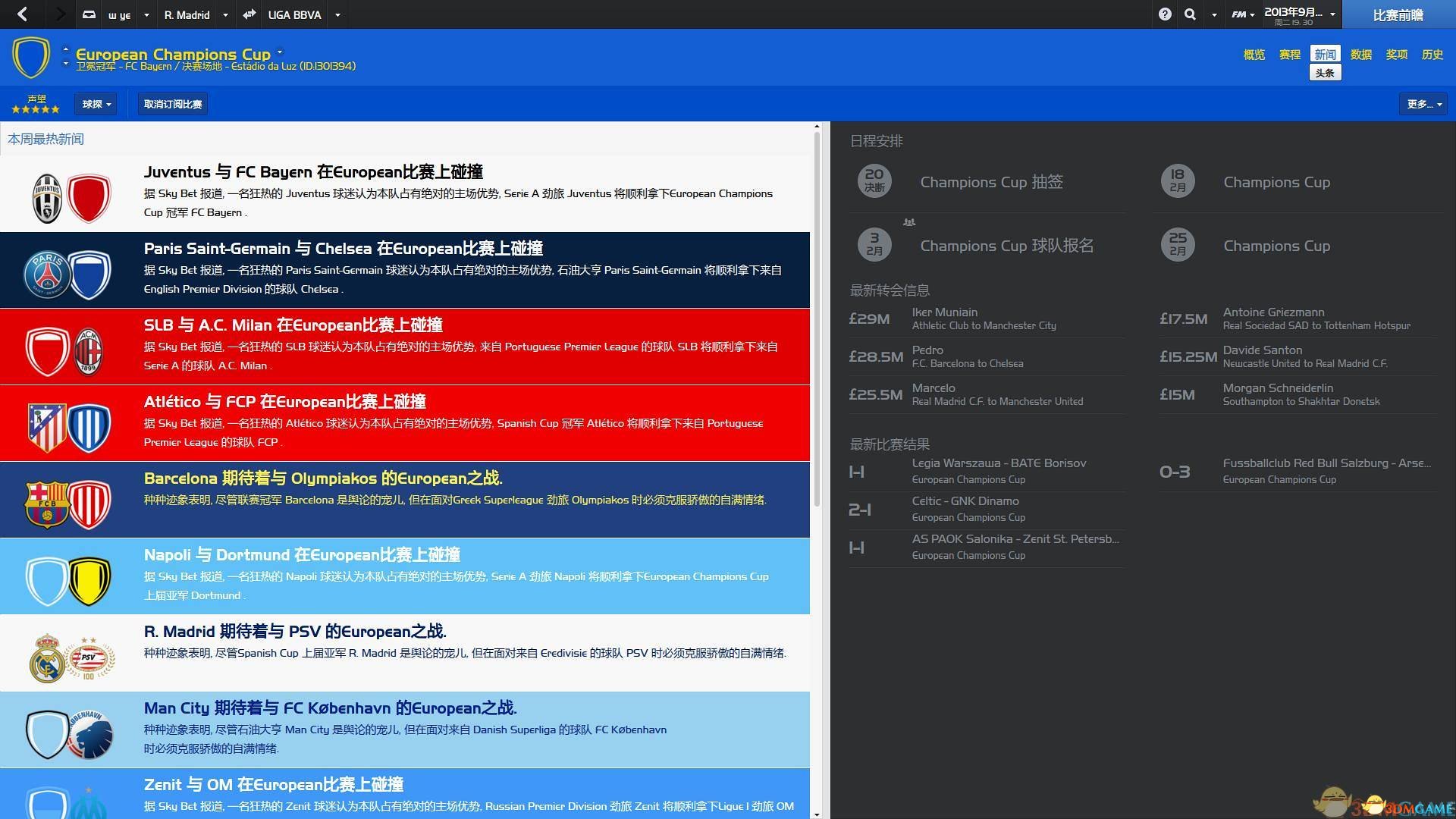1456x819 pixels.
Task: Open the Celtic - GNK Dinamo result
Action: point(986,509)
